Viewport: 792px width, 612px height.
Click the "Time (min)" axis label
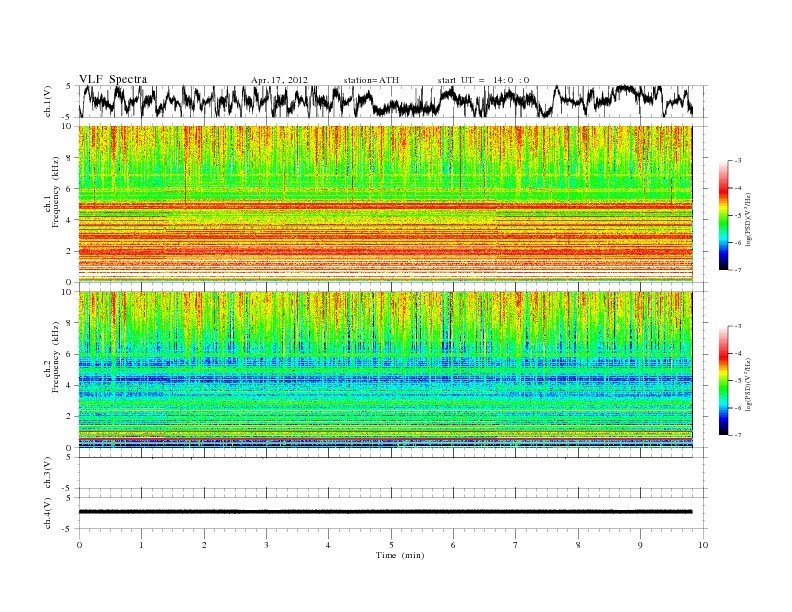(x=400, y=555)
